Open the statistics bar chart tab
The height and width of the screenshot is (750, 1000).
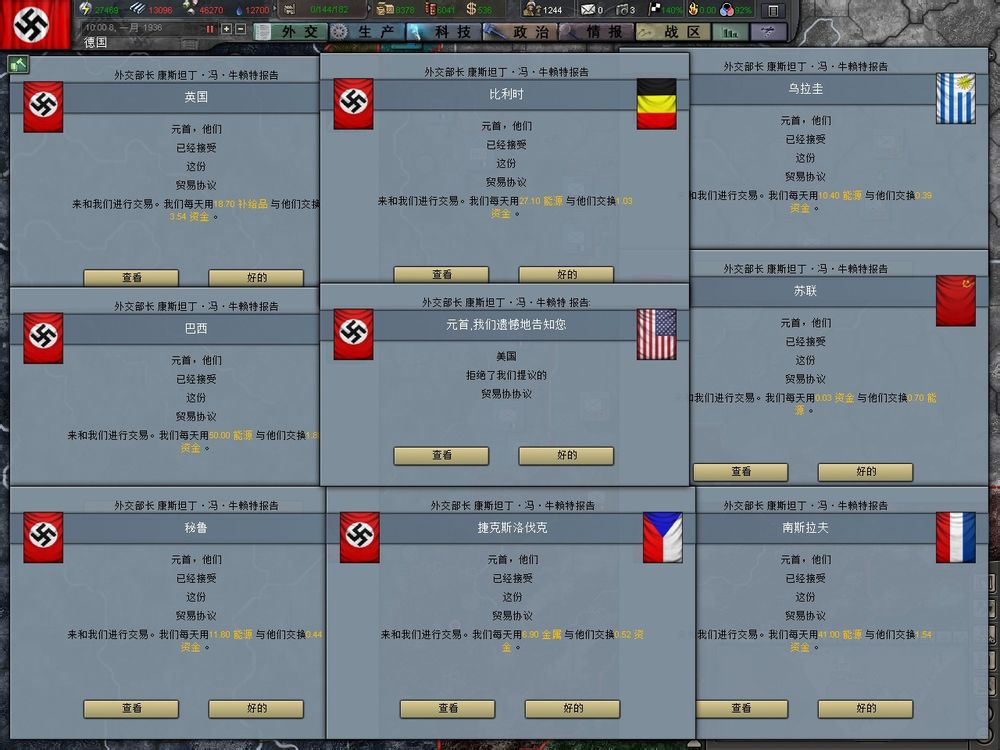[730, 31]
